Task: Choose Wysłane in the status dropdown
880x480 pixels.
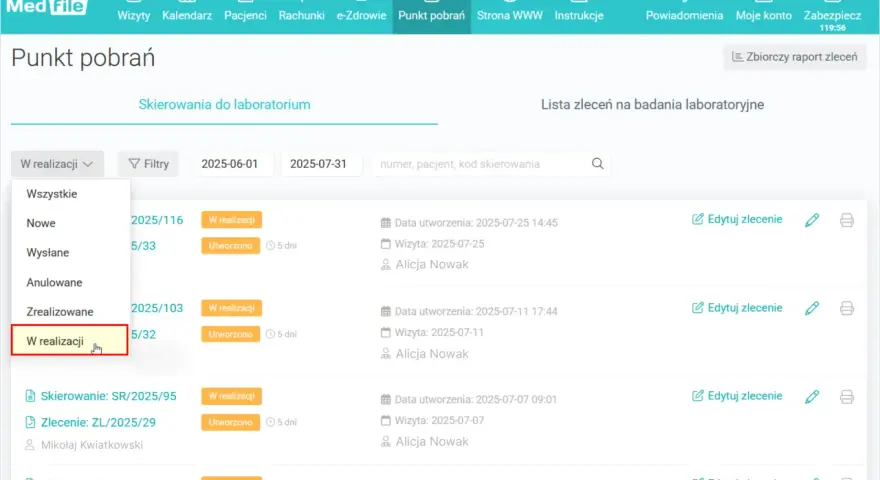Action: (x=71, y=253)
